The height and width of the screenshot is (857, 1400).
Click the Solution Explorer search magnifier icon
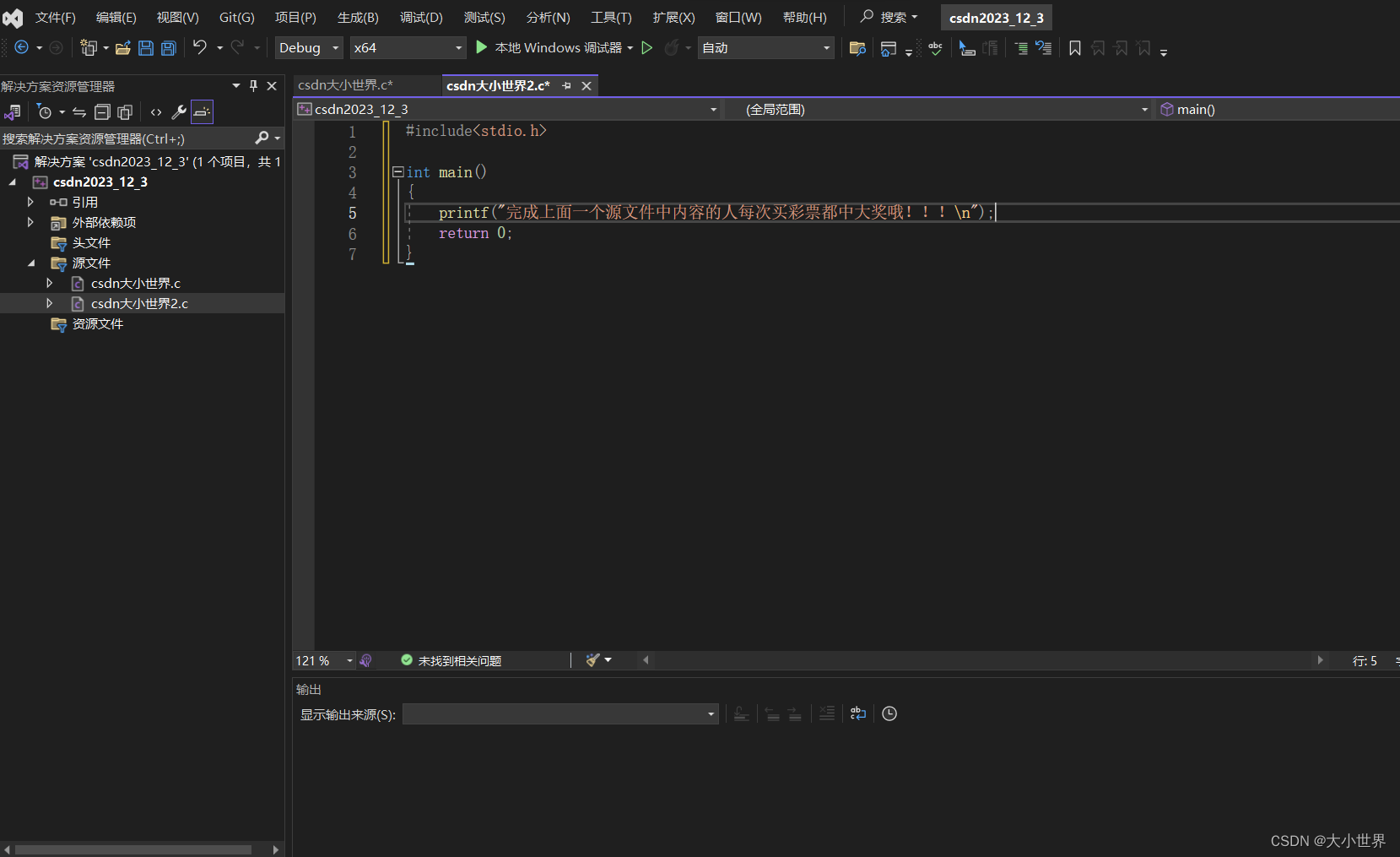coord(262,138)
